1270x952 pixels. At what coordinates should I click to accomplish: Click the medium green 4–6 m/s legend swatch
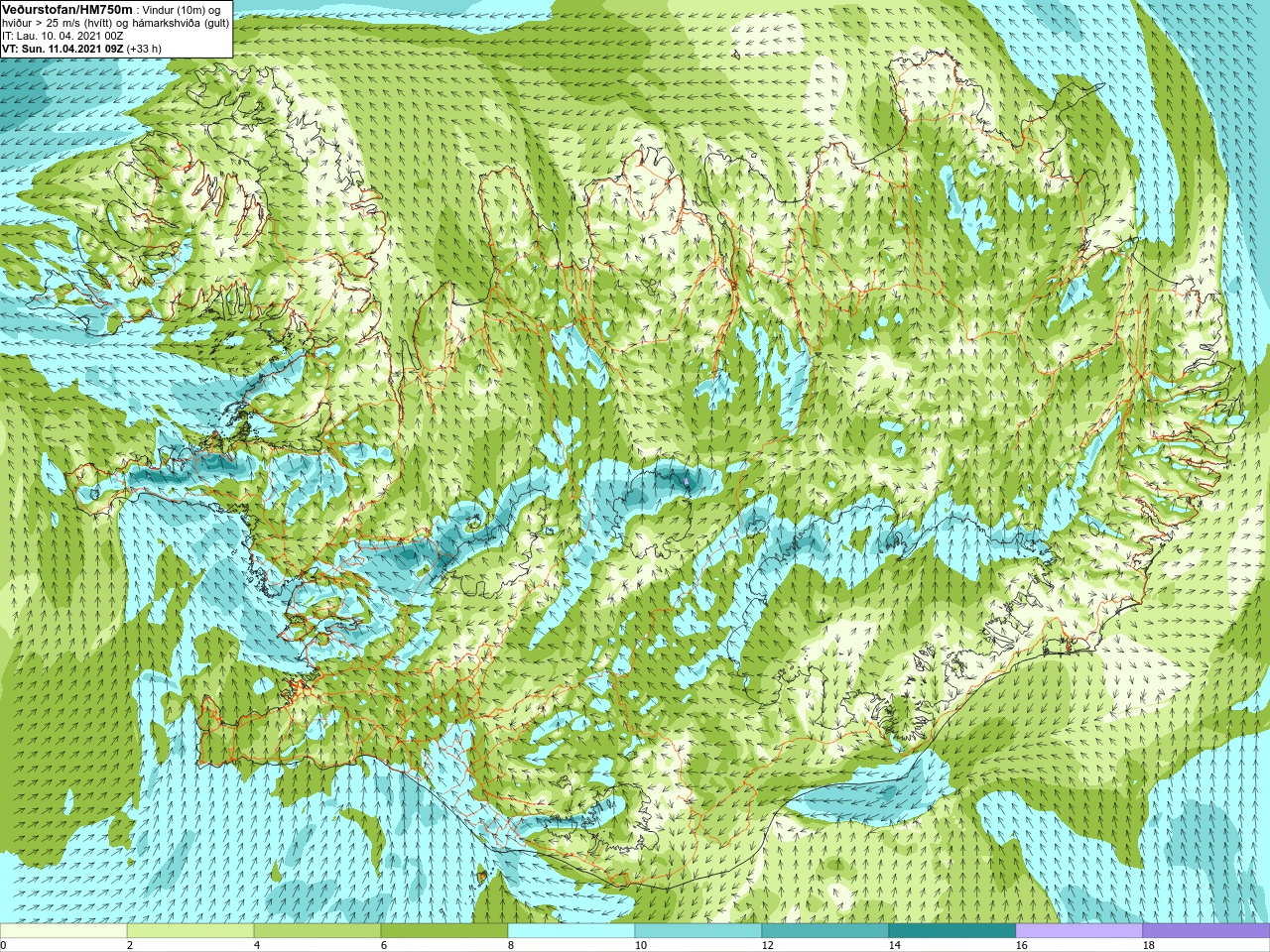tap(317, 931)
